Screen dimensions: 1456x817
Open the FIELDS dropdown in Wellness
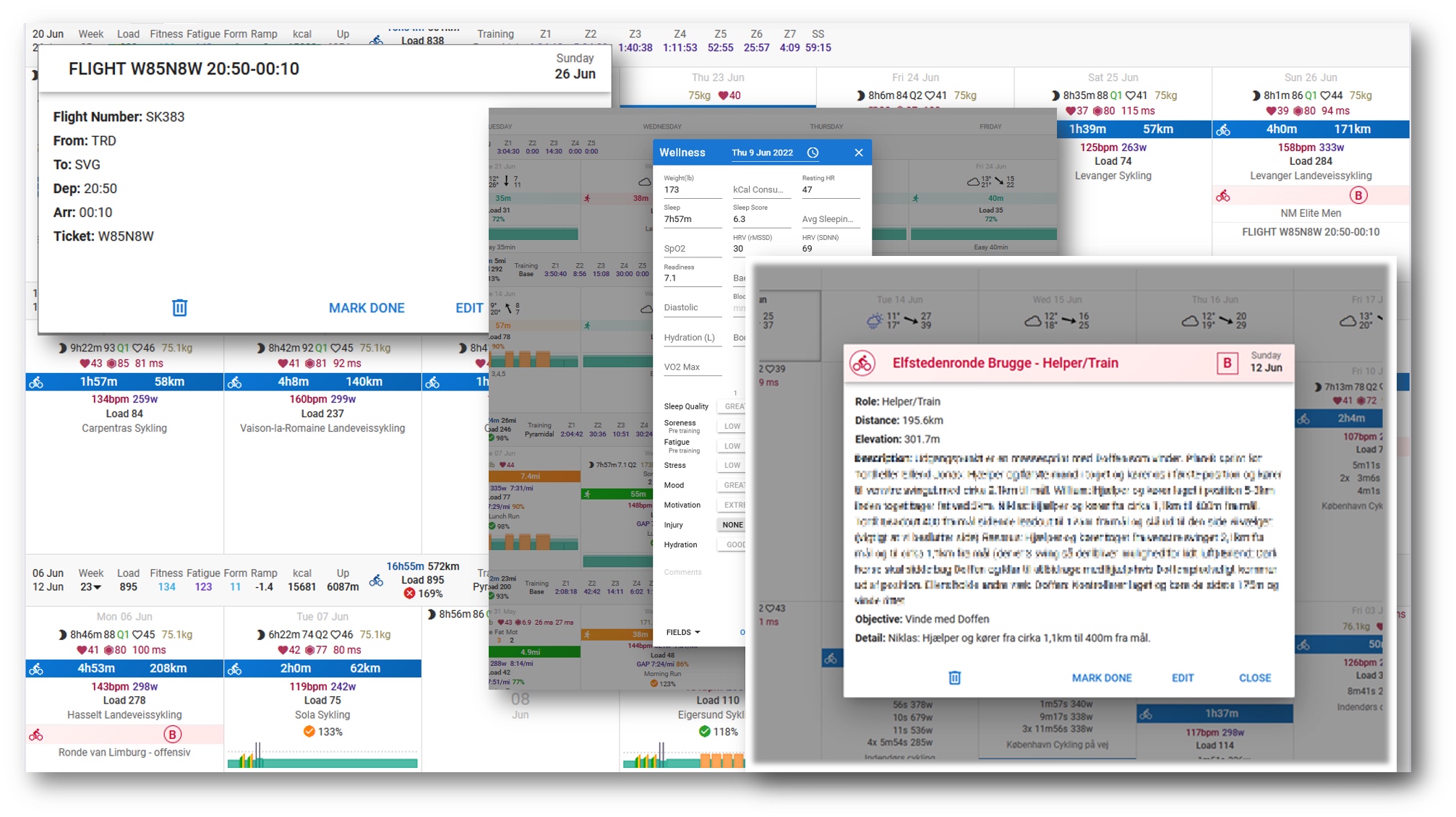682,632
